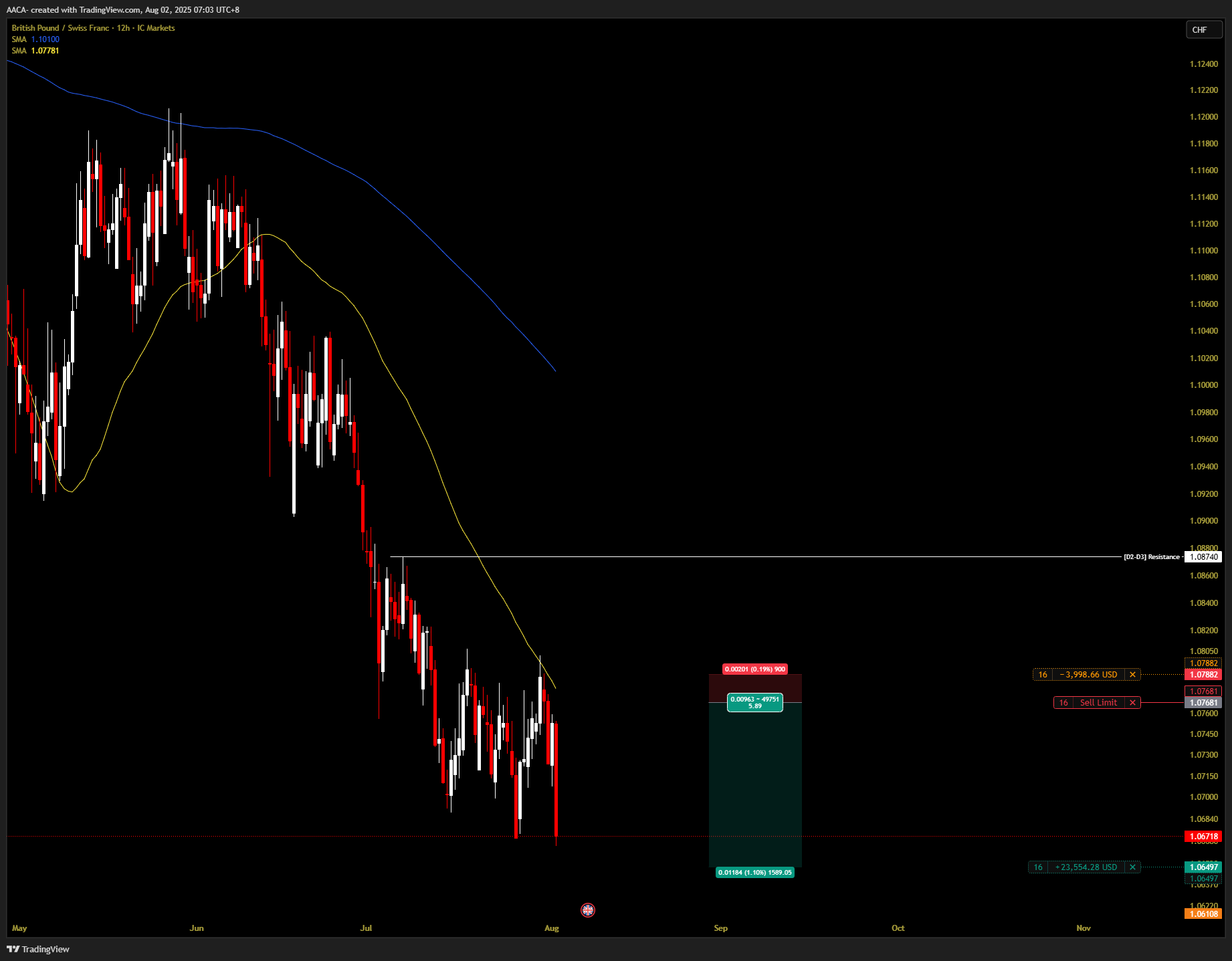
Task: Remove the take profit +23,554.28 USD line
Action: pyautogui.click(x=1132, y=867)
